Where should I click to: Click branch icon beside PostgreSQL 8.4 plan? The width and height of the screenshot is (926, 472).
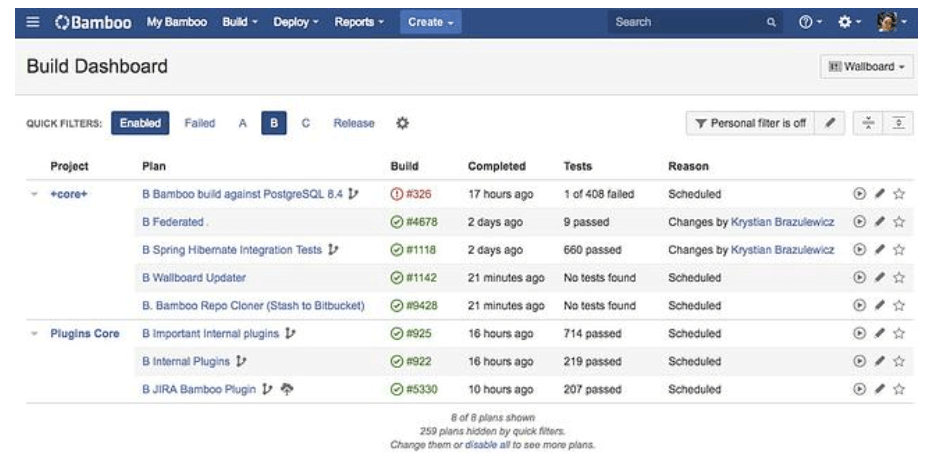[x=353, y=193]
